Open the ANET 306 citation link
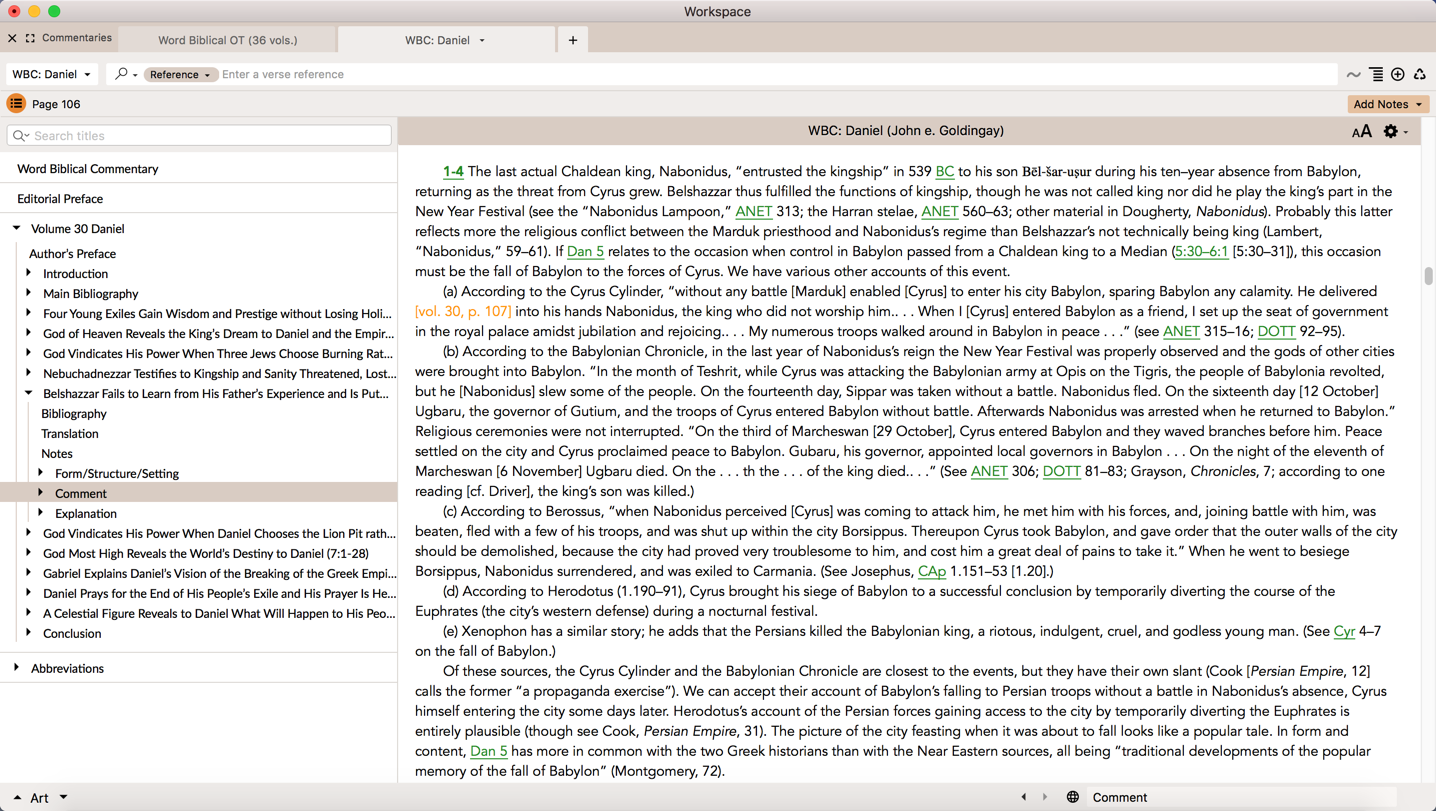 pos(989,471)
